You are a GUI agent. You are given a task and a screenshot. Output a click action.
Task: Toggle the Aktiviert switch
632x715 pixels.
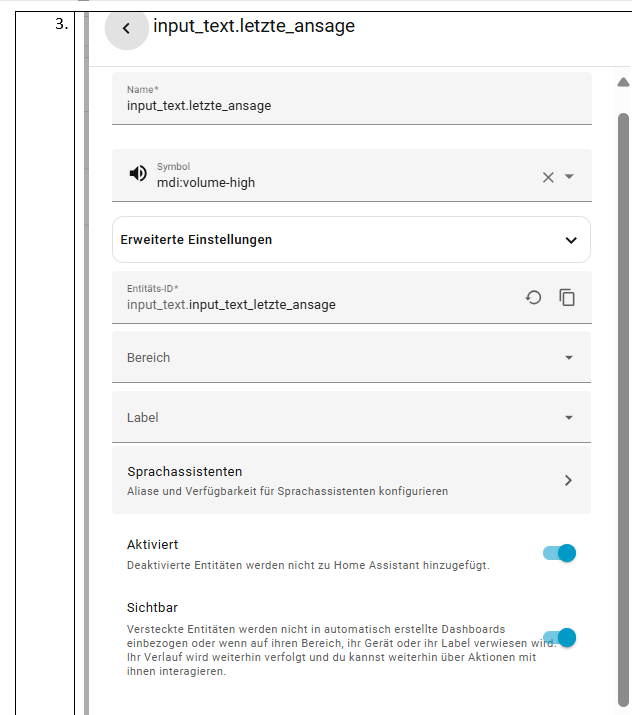point(560,553)
